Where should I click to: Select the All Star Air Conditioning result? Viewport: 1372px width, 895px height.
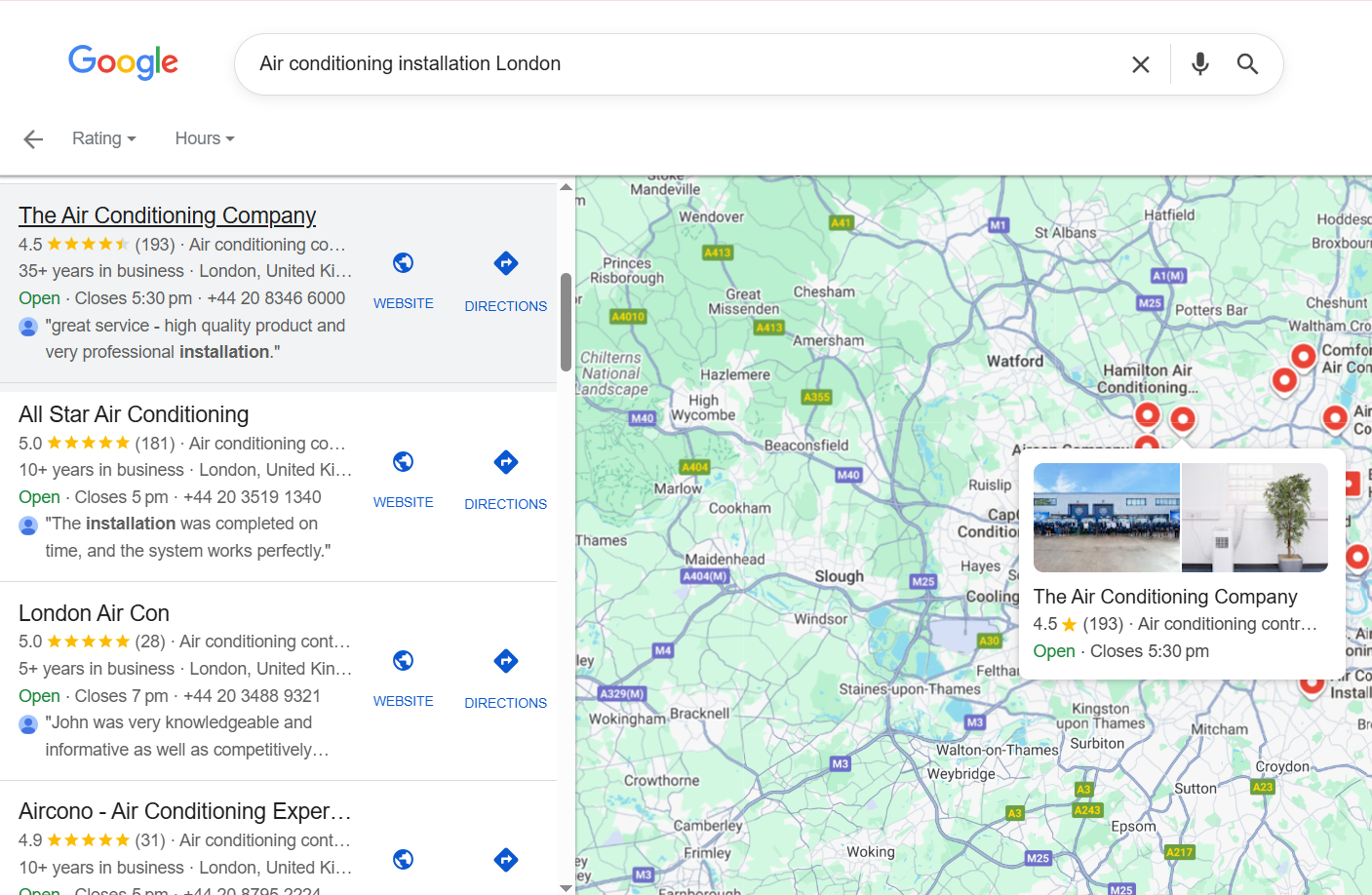point(134,414)
